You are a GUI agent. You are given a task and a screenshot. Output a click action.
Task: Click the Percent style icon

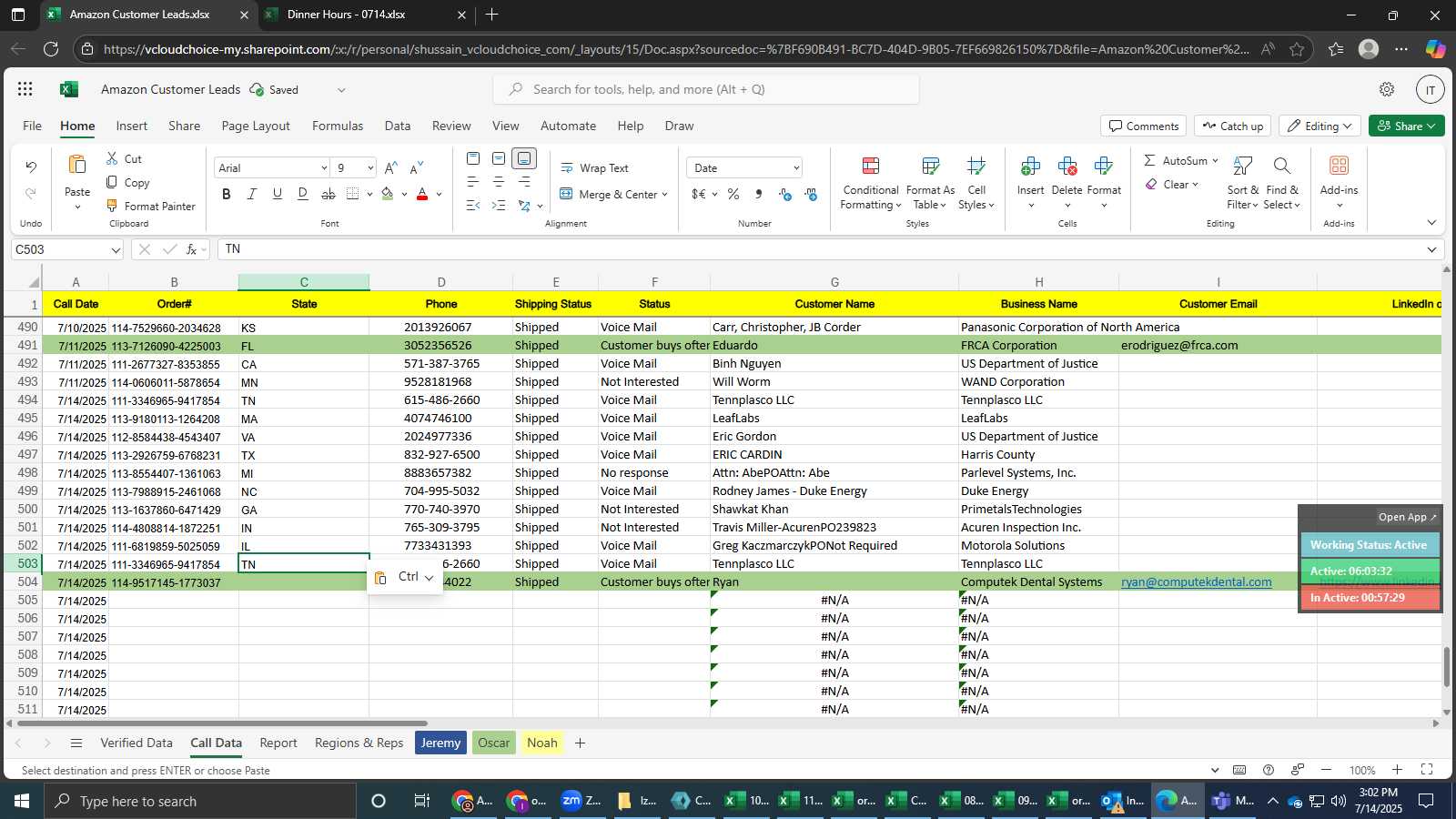click(733, 194)
